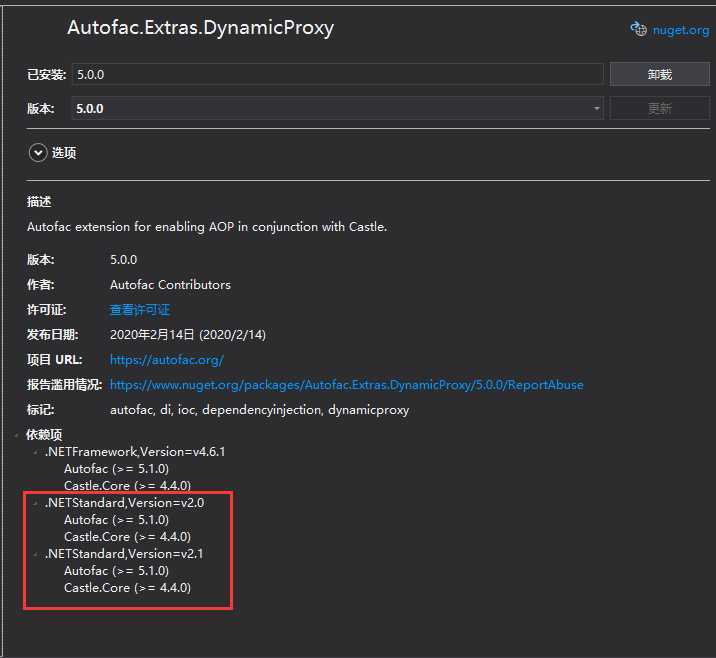Collapse the .NETStandard v2.0 node
Screen dimensions: 716x658
pyautogui.click(x=35, y=503)
